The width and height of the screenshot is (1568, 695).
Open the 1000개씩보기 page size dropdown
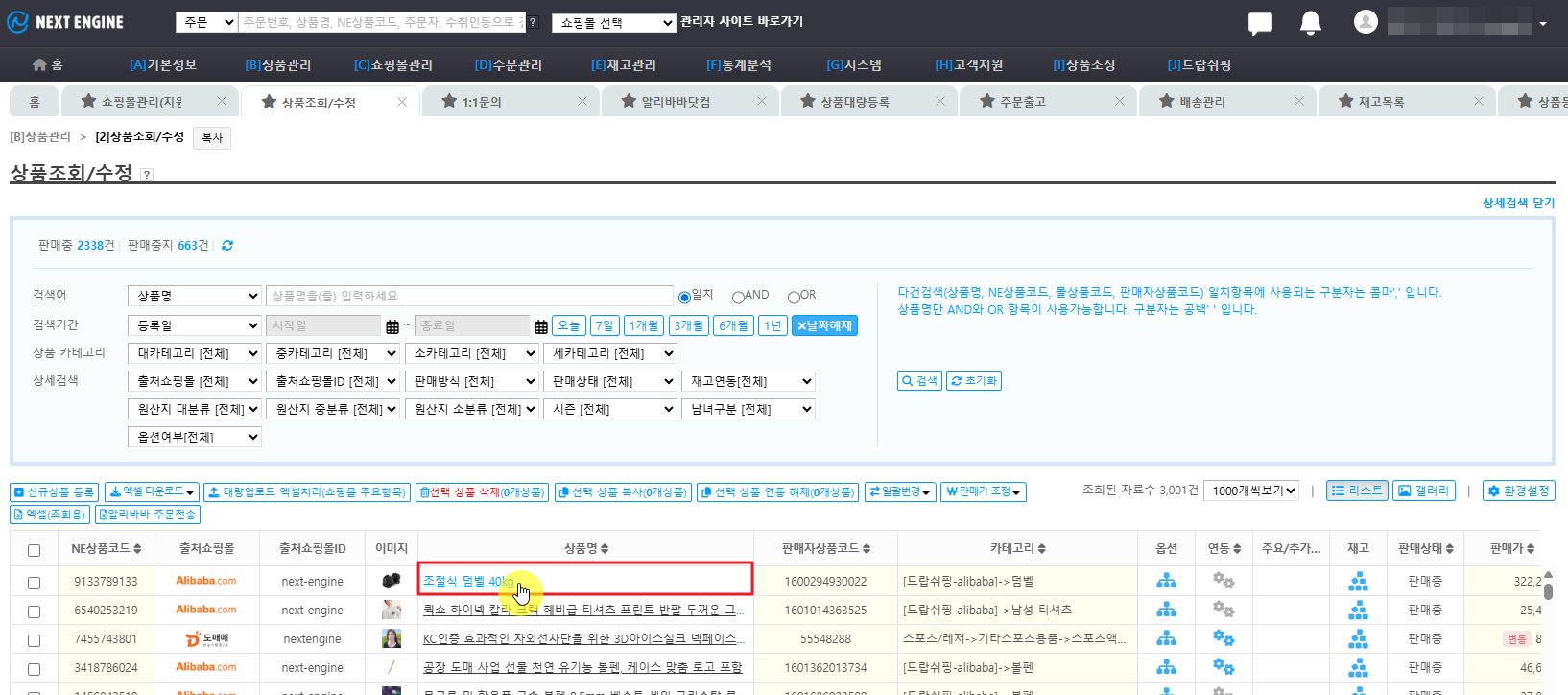click(x=1251, y=491)
